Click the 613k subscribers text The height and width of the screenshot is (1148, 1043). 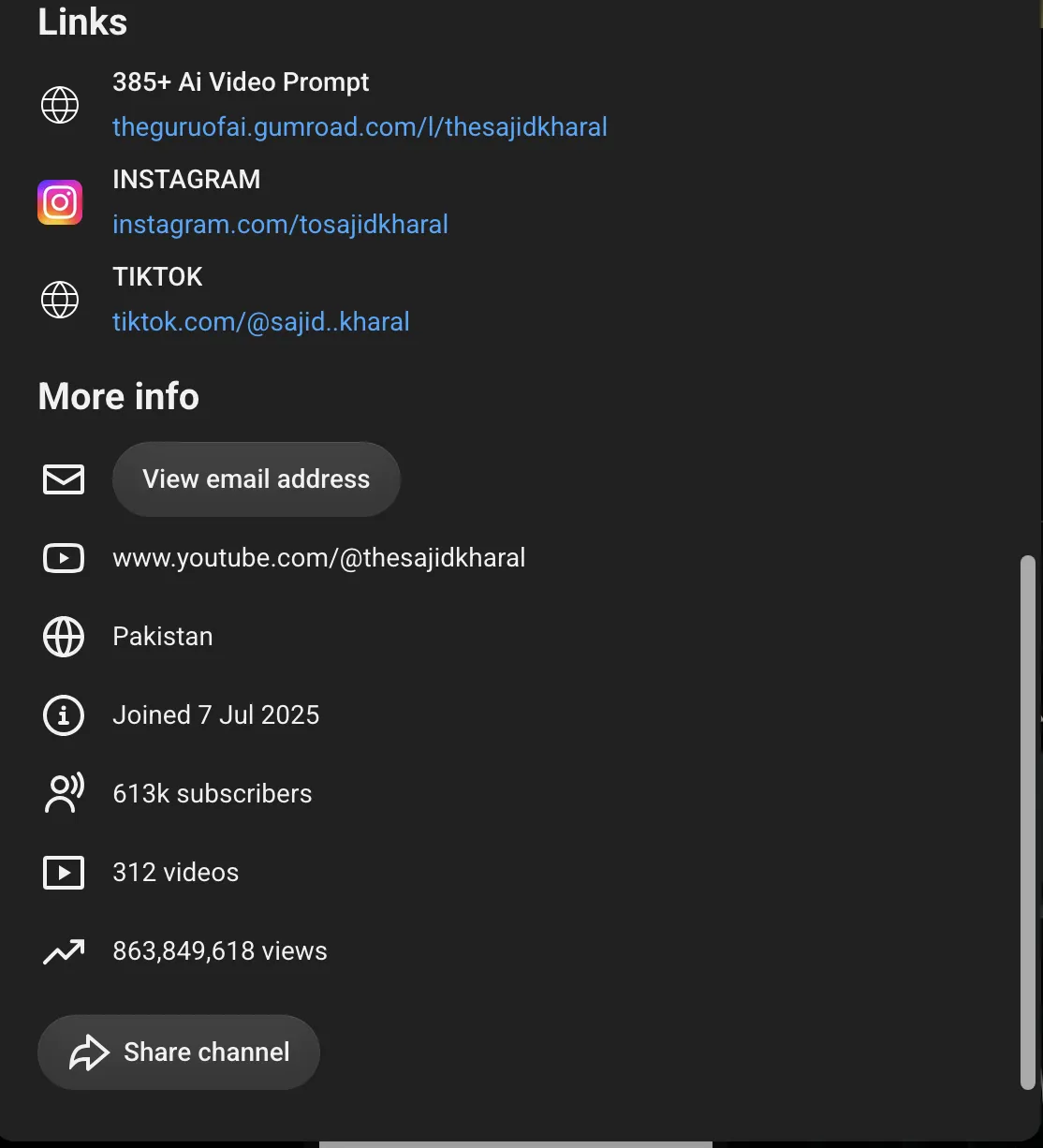coord(213,794)
